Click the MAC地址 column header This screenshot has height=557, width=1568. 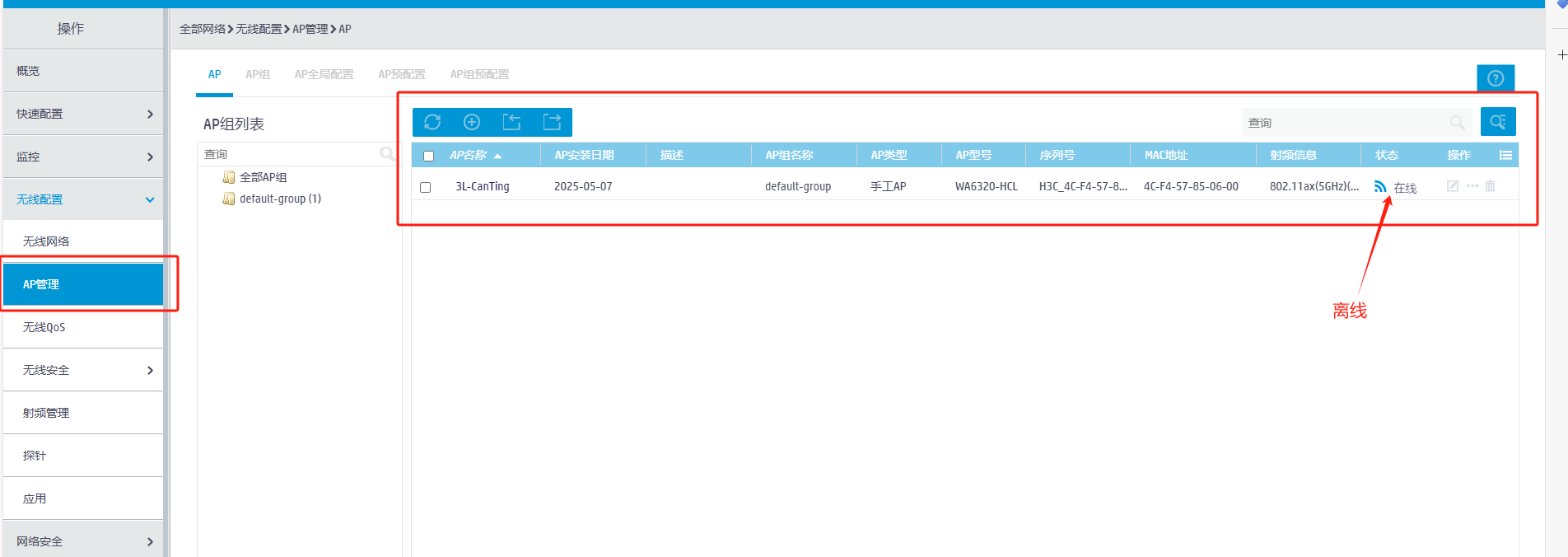(x=1166, y=155)
